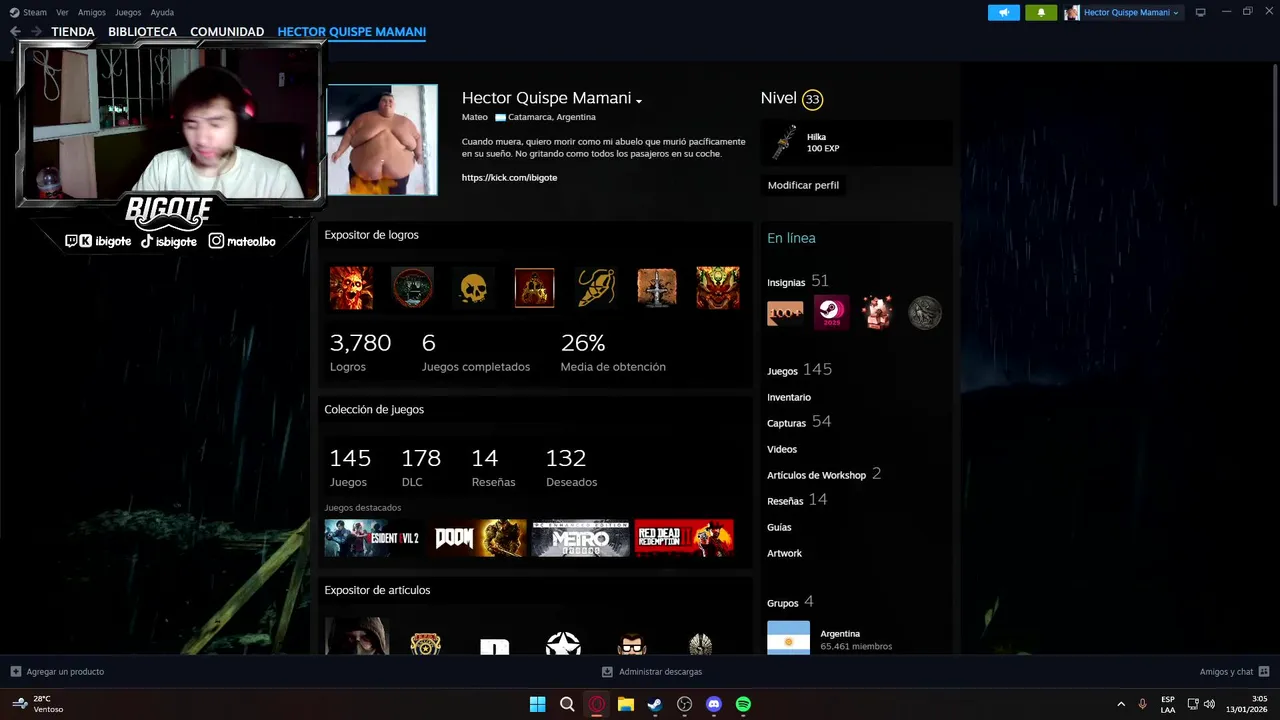Image resolution: width=1280 pixels, height=720 pixels.
Task: Switch to the BIBLIOTECA tab
Action: pyautogui.click(x=142, y=32)
